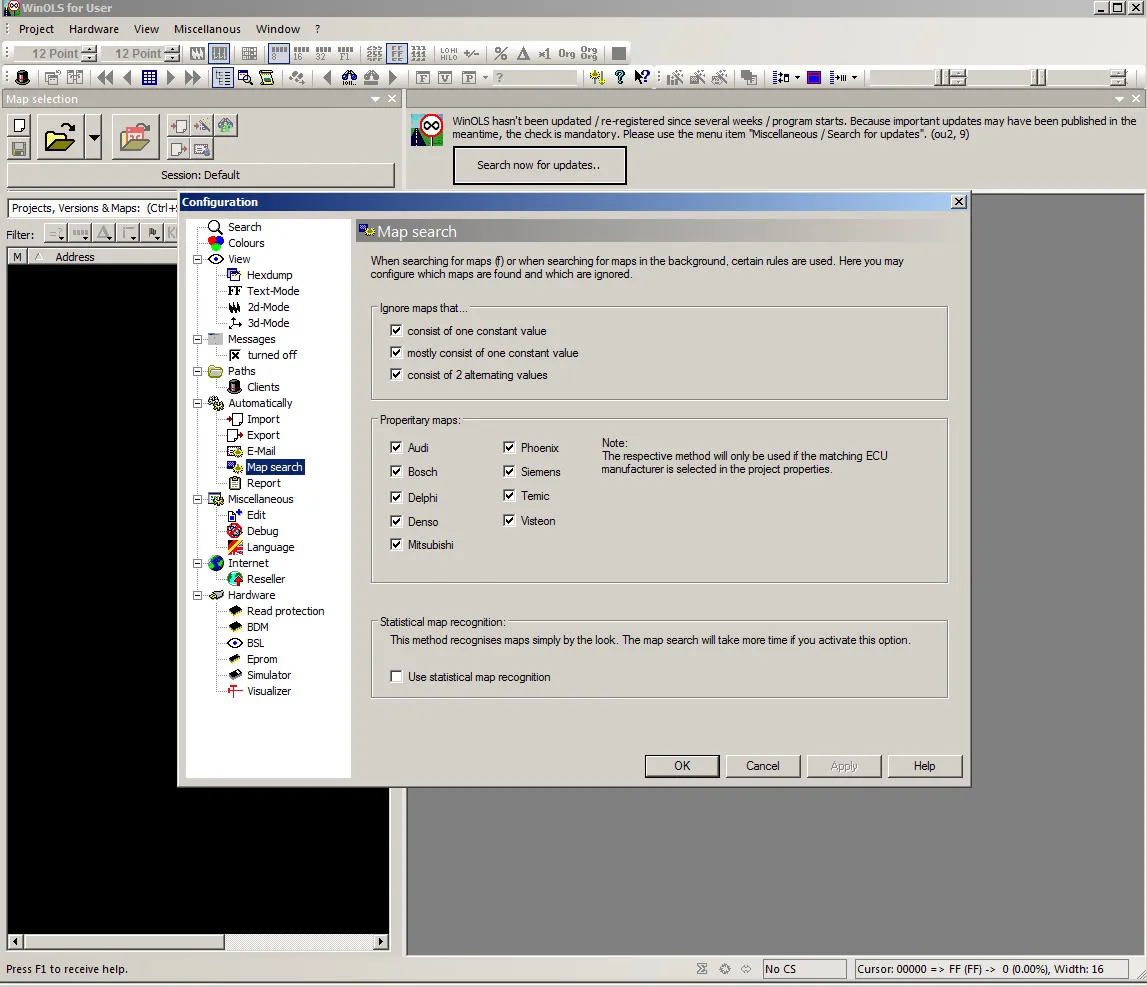Open the Miscellanous menu
The width and height of the screenshot is (1147, 987).
pyautogui.click(x=207, y=29)
